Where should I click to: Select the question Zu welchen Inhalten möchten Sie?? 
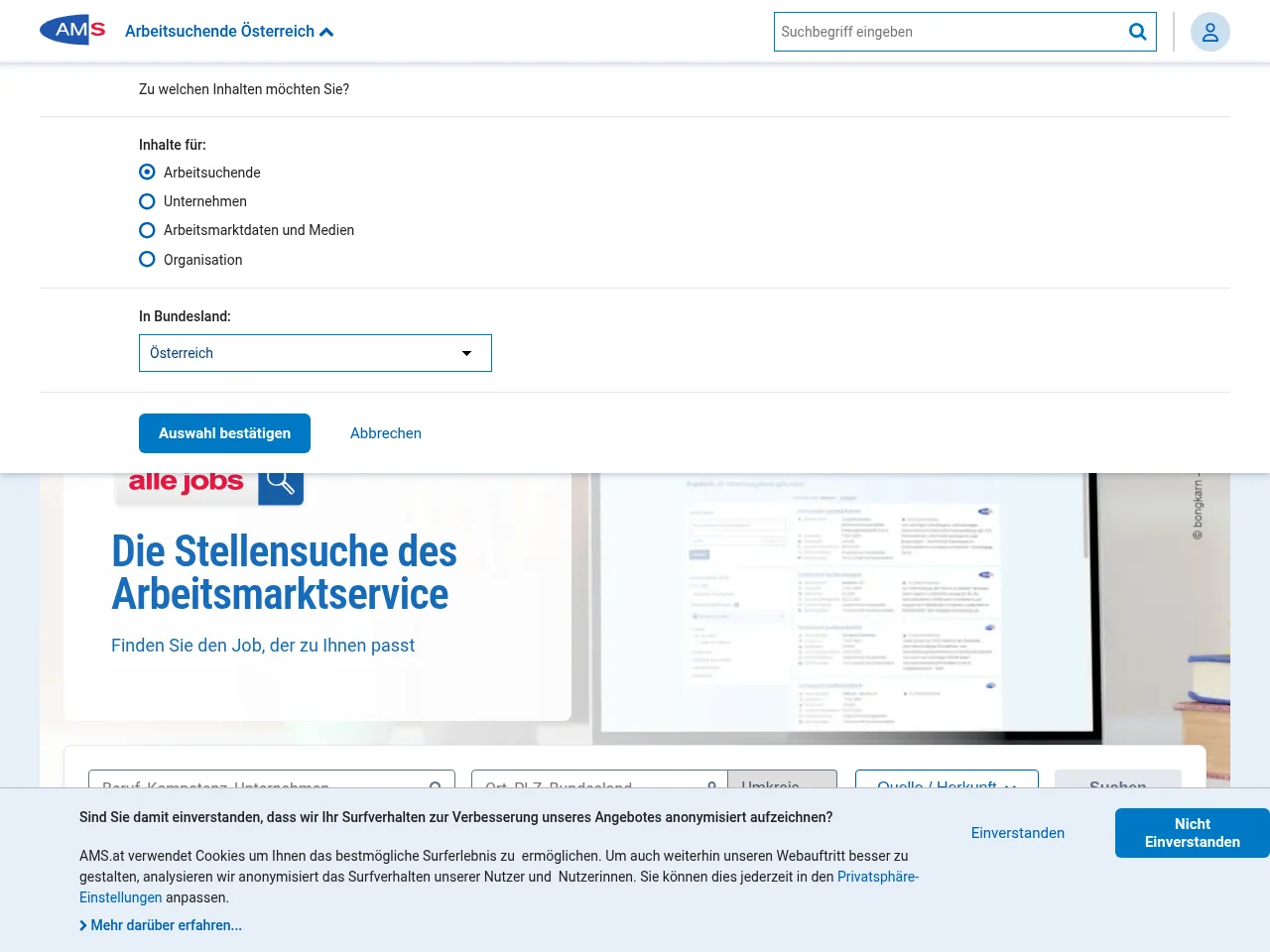pos(244,89)
